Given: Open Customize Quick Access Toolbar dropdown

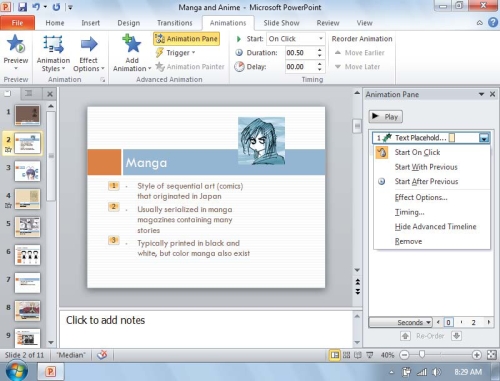Looking at the screenshot, I should pyautogui.click(x=70, y=7).
